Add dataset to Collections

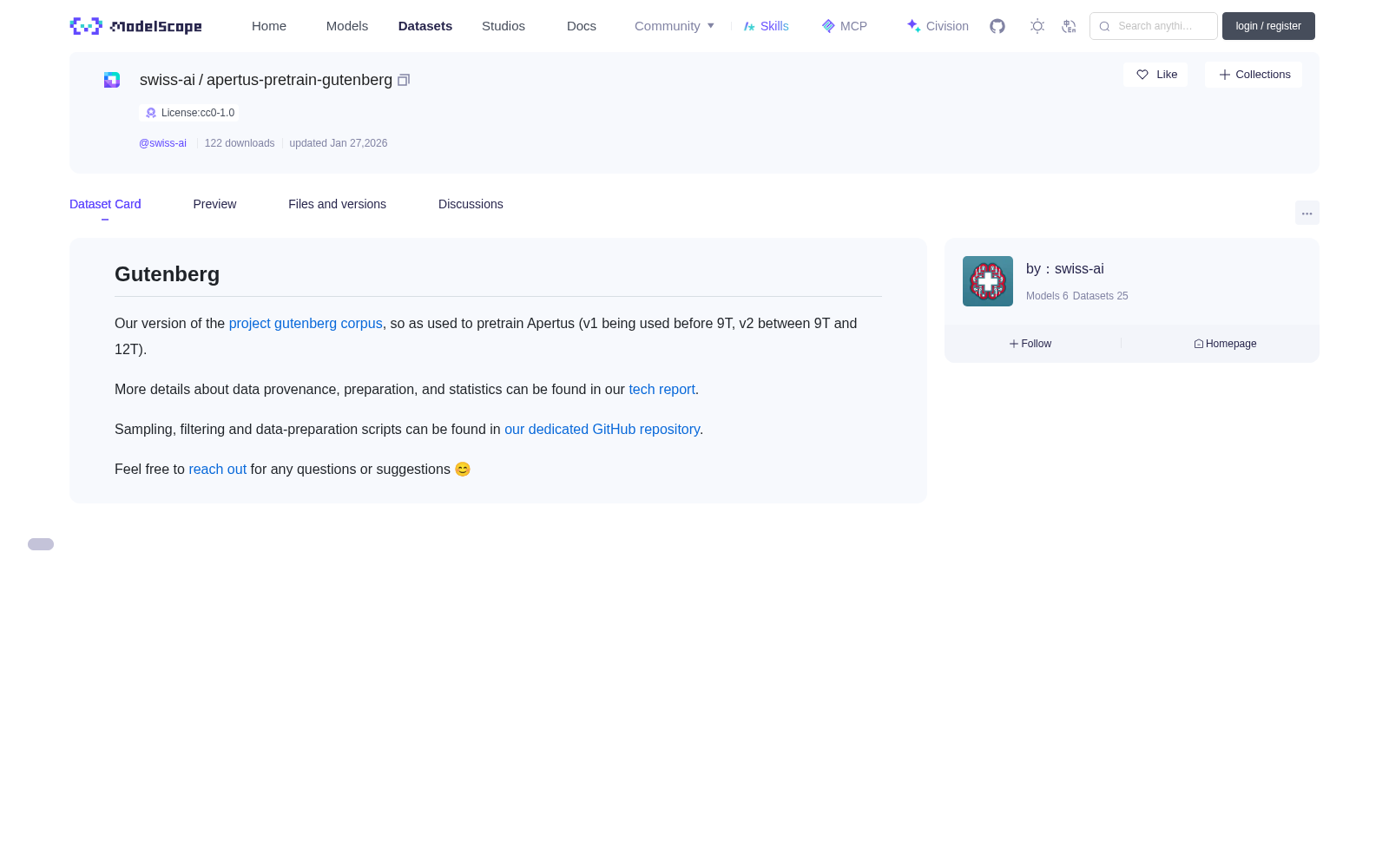tap(1254, 75)
